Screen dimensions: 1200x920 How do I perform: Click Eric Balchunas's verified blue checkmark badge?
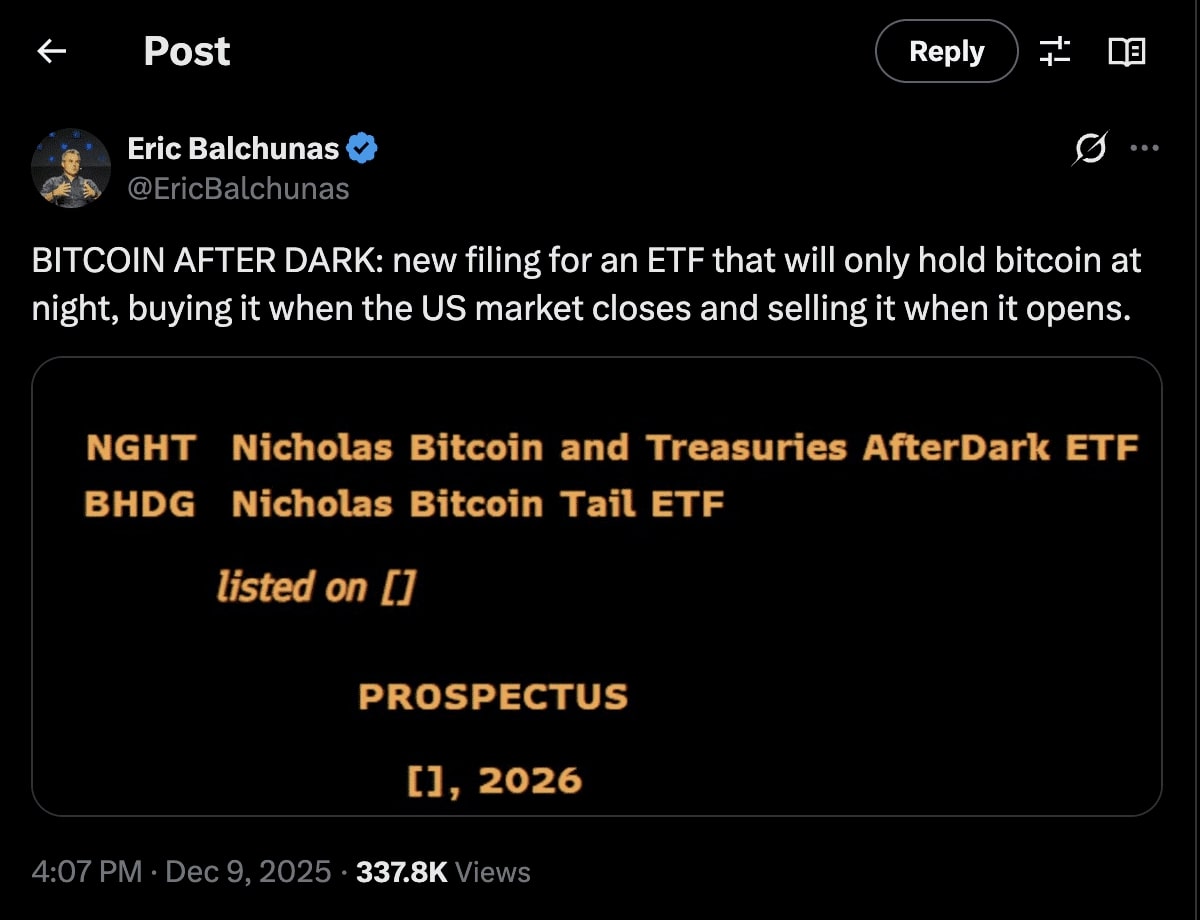[361, 147]
